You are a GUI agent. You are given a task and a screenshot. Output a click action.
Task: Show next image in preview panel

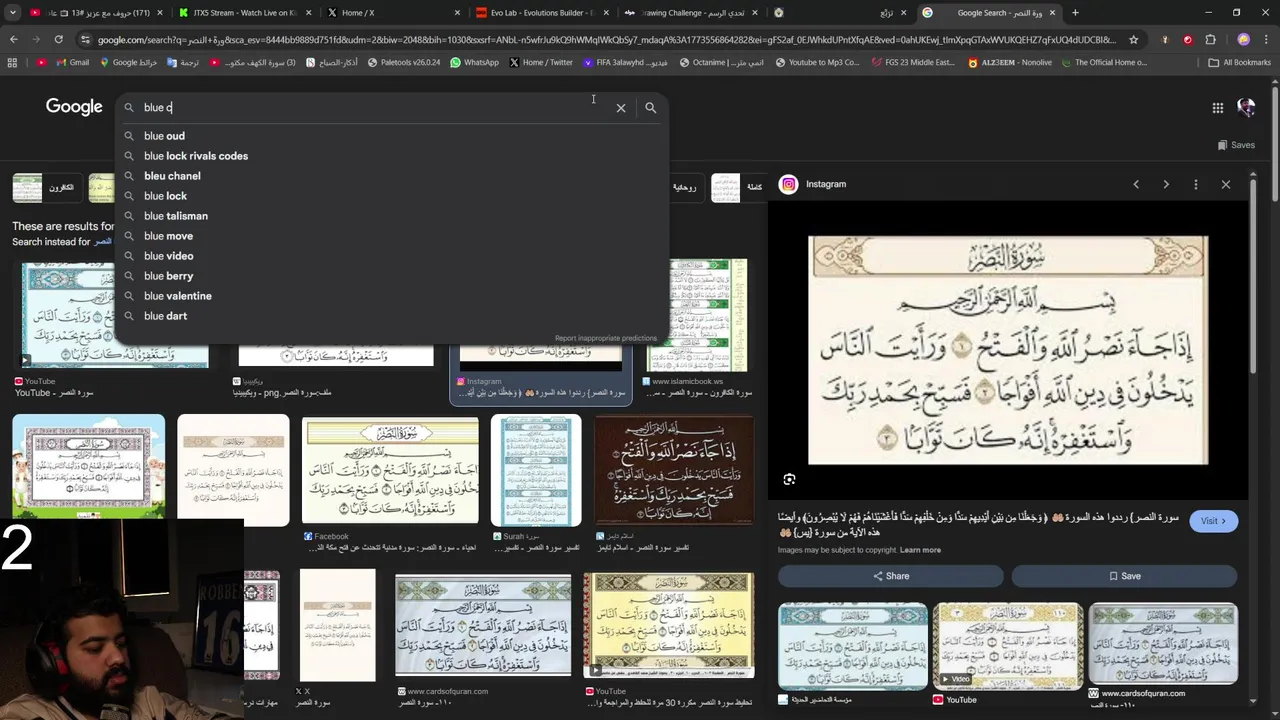pos(1166,184)
